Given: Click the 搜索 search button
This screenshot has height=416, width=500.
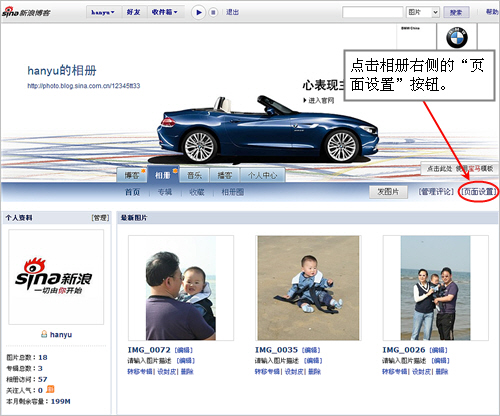Looking at the screenshot, I should 456,12.
